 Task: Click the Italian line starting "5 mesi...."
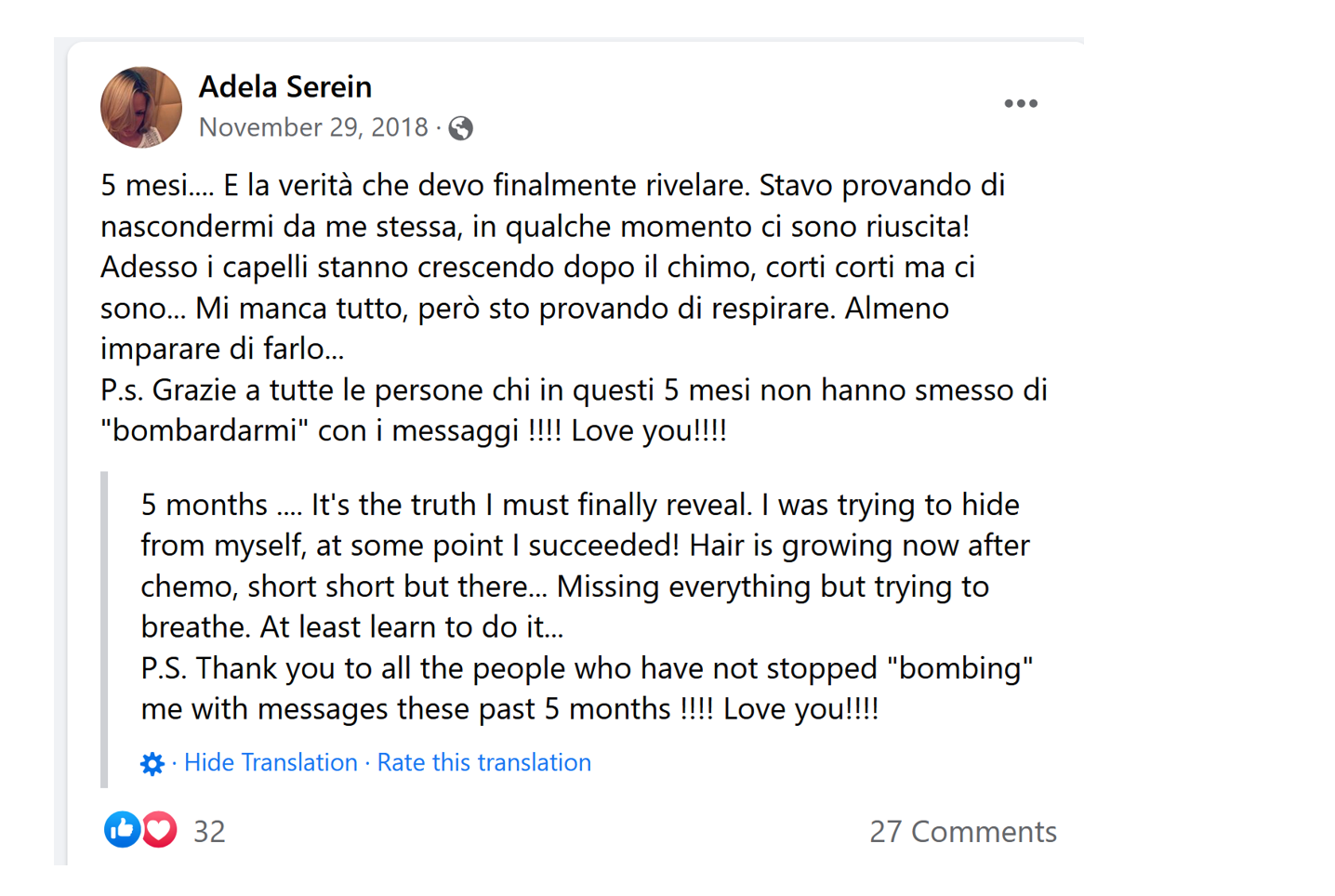[x=552, y=185]
